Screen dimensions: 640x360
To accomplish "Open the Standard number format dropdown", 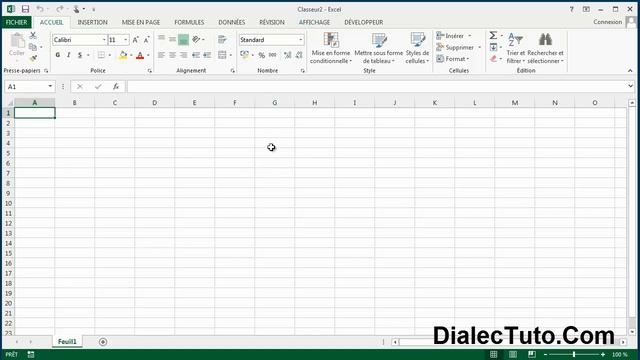I will 300,40.
